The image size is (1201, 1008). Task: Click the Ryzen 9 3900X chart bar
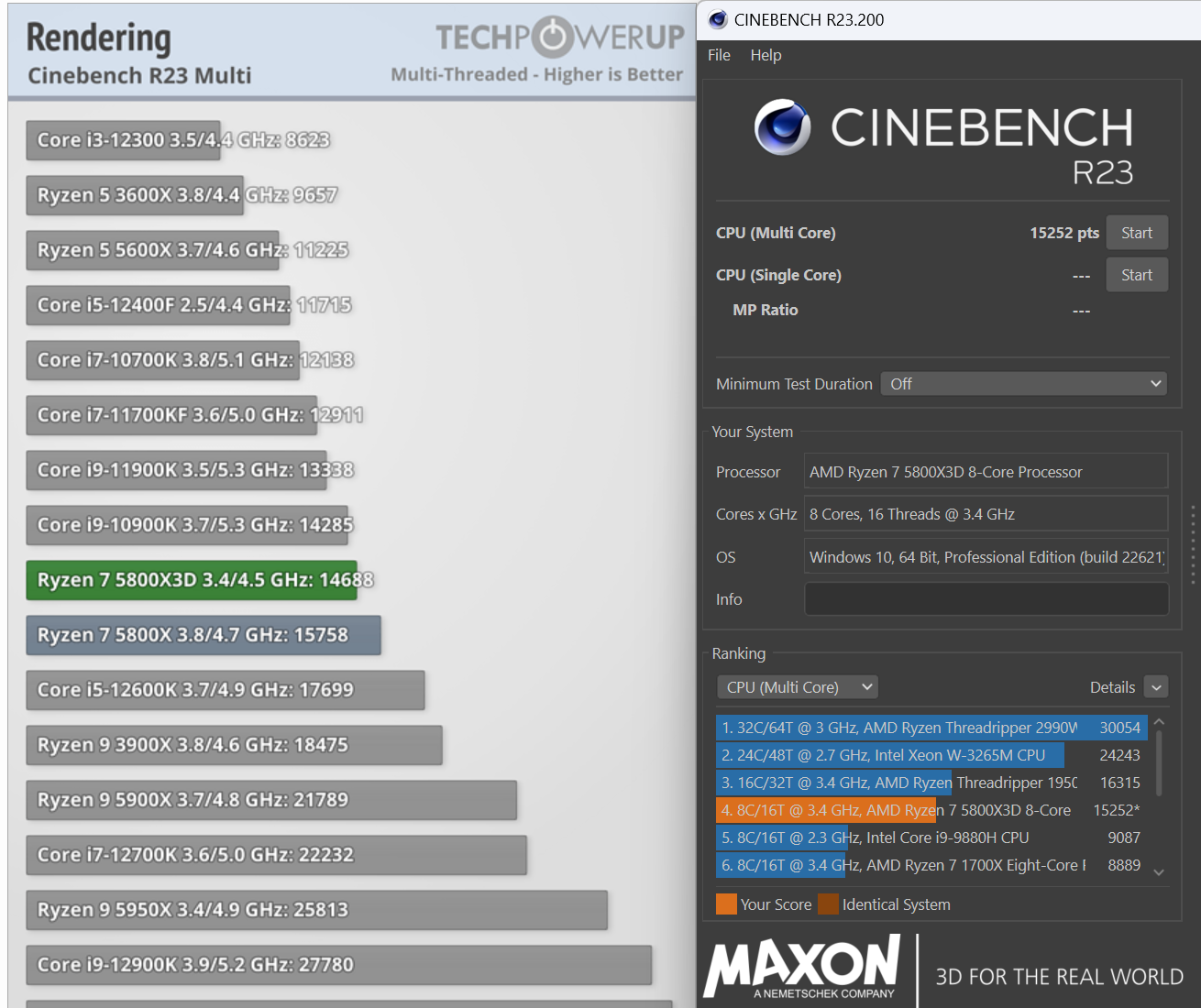click(x=235, y=745)
